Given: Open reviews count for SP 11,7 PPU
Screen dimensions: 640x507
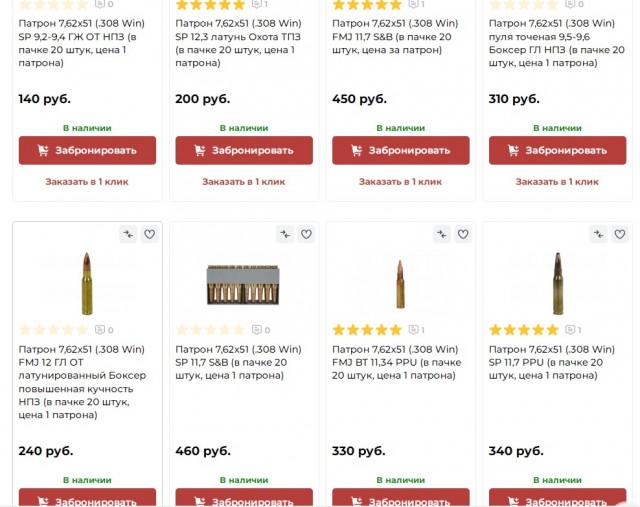Looking at the screenshot, I should [x=574, y=329].
